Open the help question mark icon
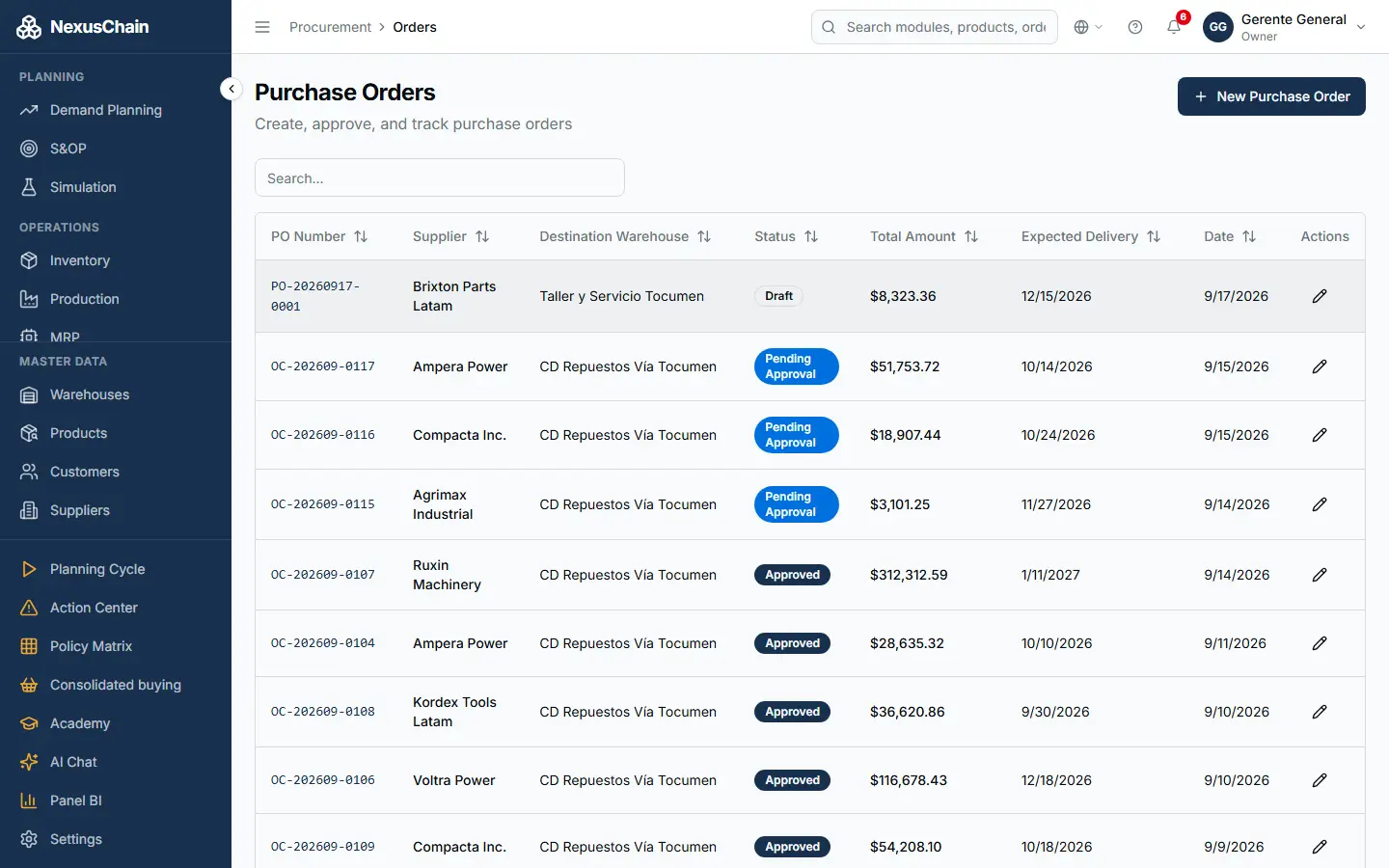Screen dimensions: 1389x868 click(x=1135, y=27)
